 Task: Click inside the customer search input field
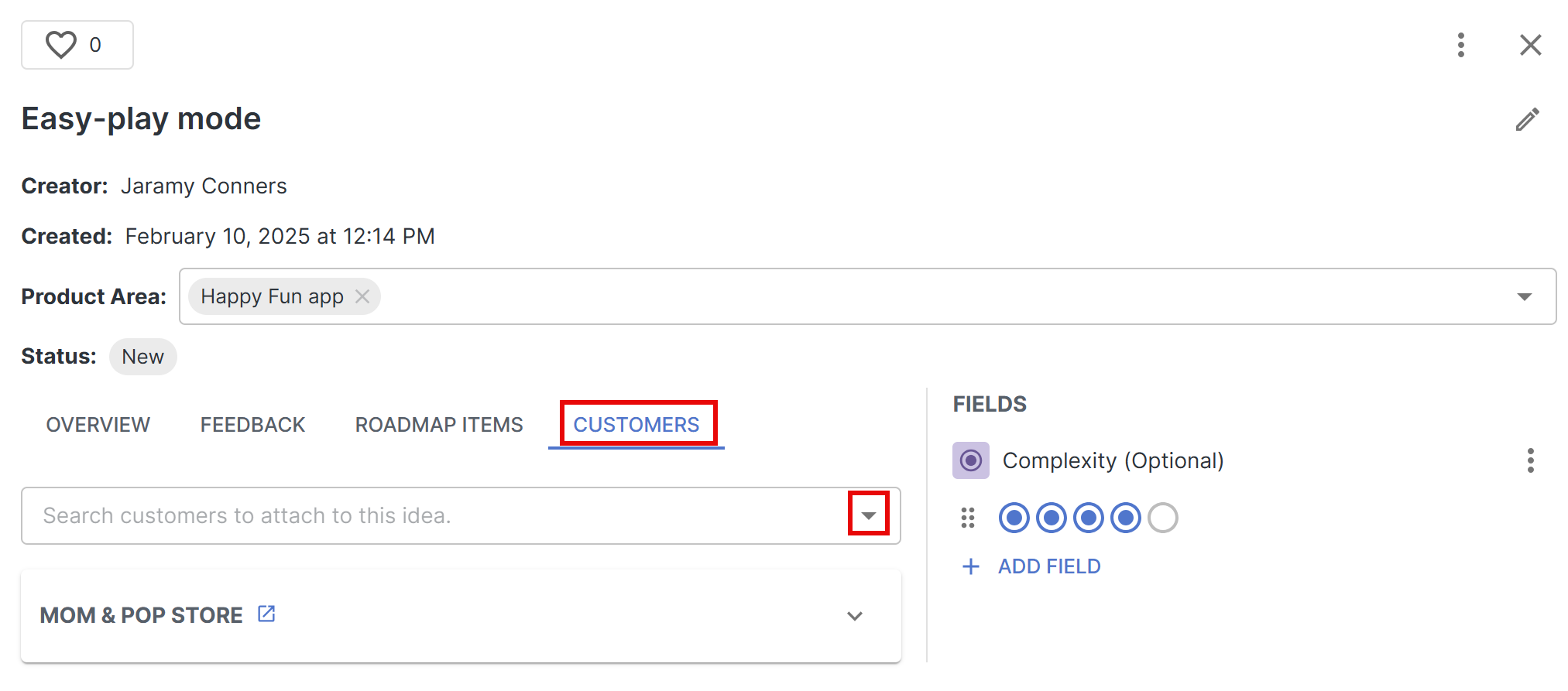[x=387, y=515]
